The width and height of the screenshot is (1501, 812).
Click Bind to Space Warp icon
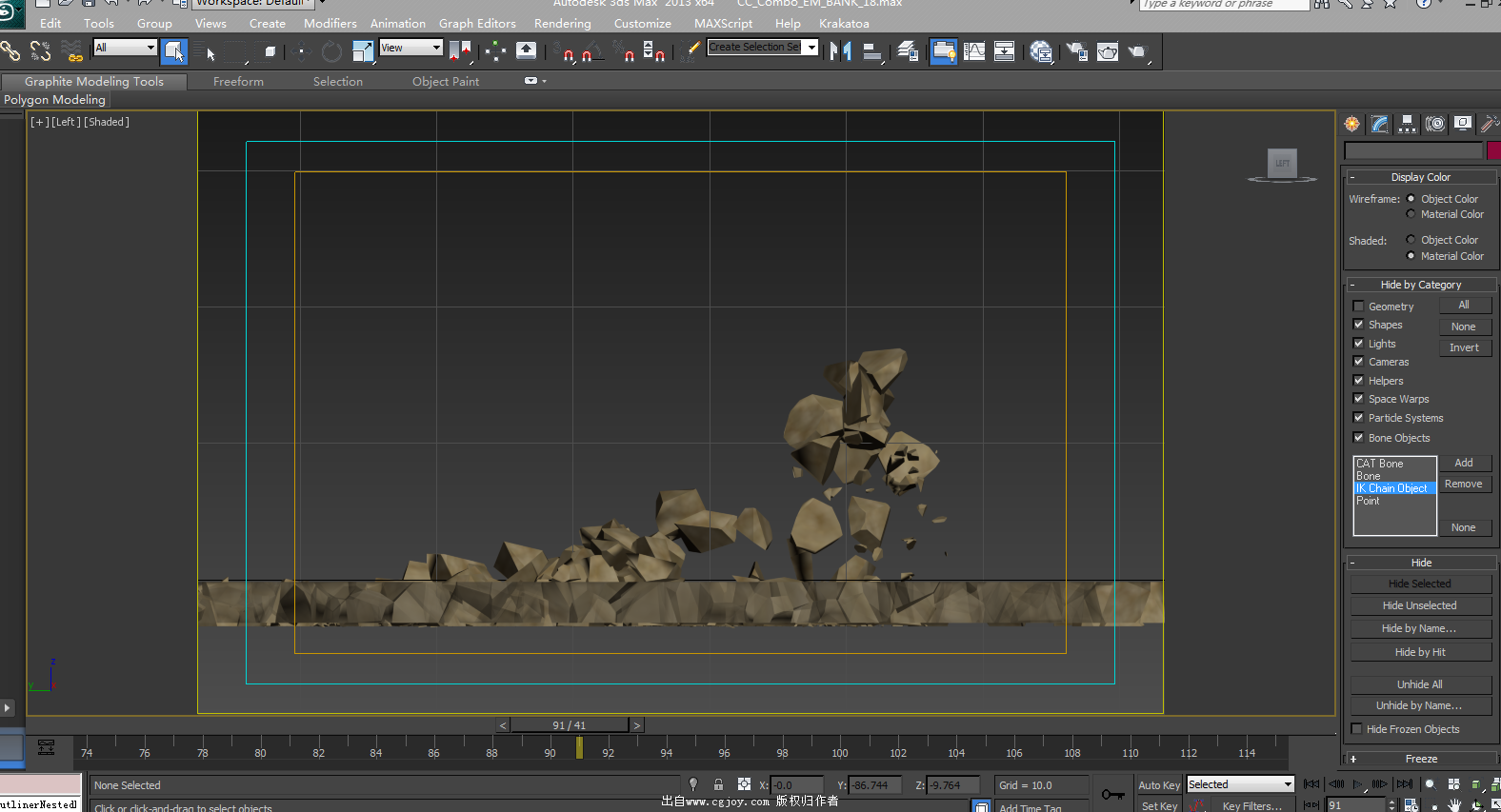[71, 50]
